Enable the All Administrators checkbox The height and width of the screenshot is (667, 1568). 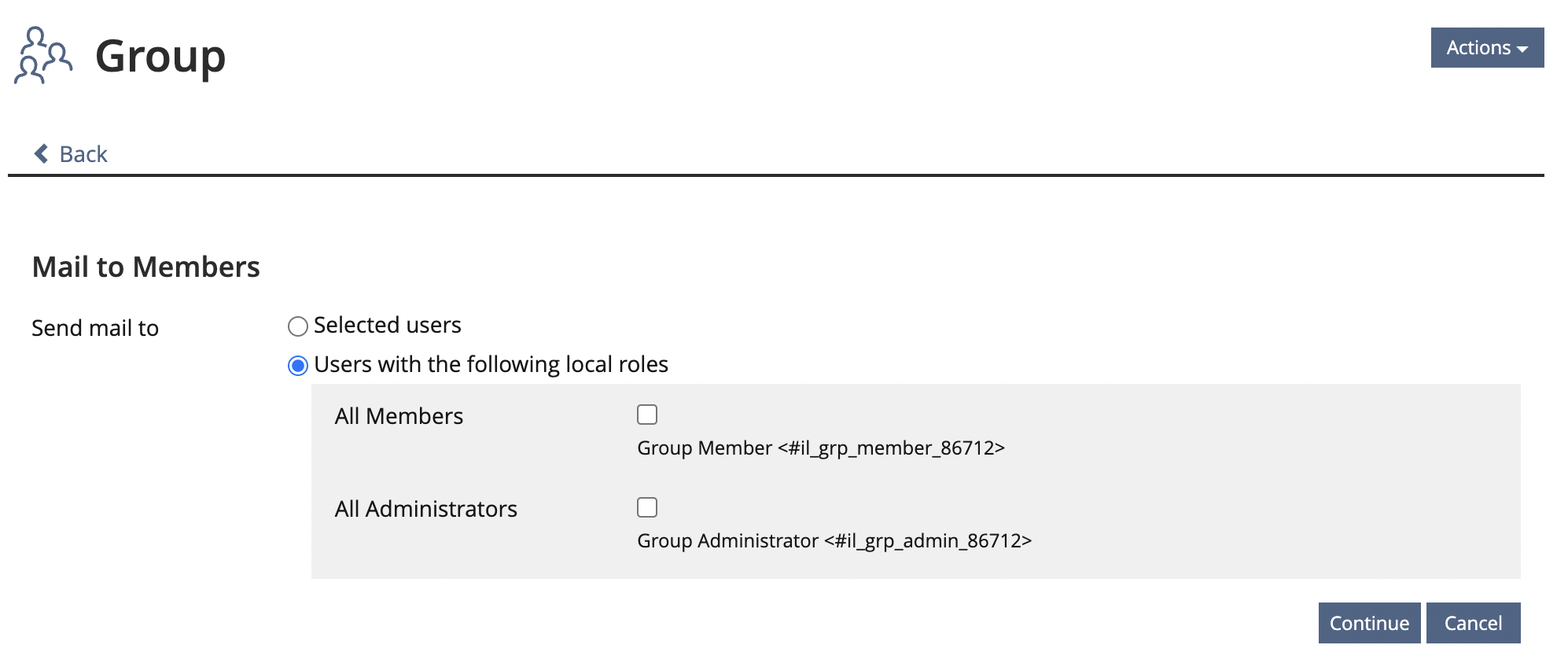point(647,507)
